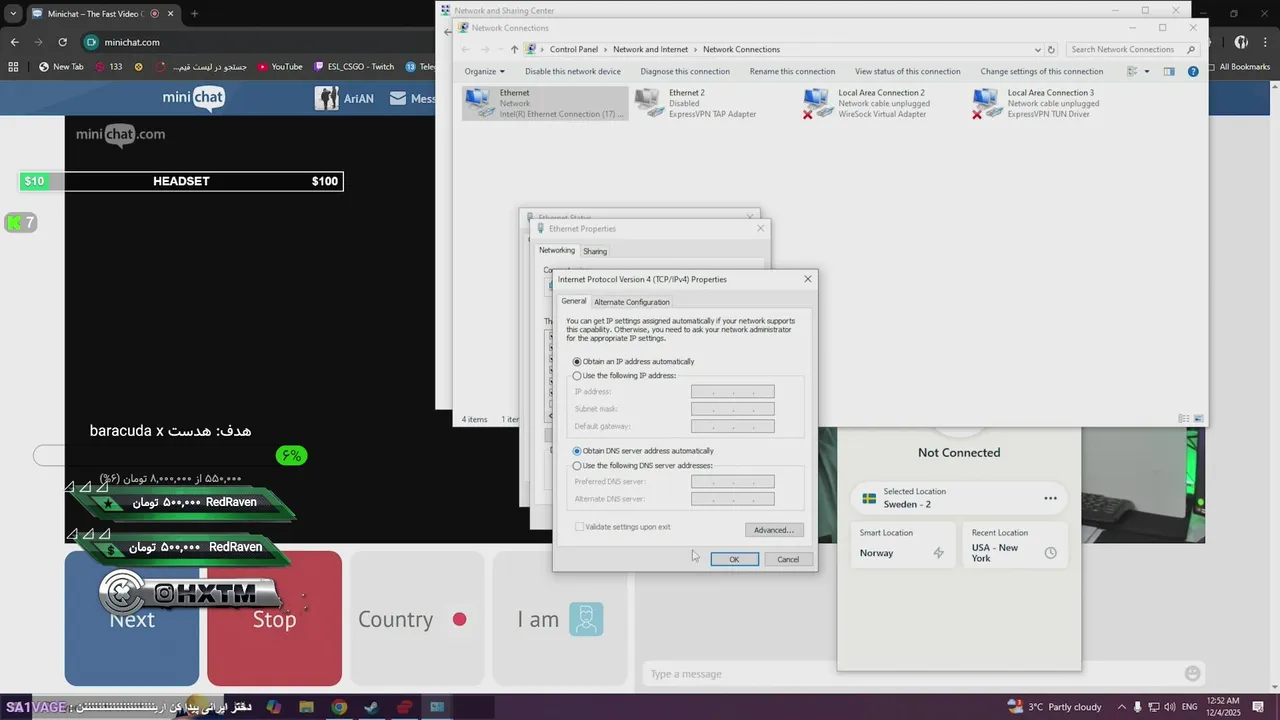Show hidden tray icons chevron
The width and height of the screenshot is (1280, 720).
1121,707
